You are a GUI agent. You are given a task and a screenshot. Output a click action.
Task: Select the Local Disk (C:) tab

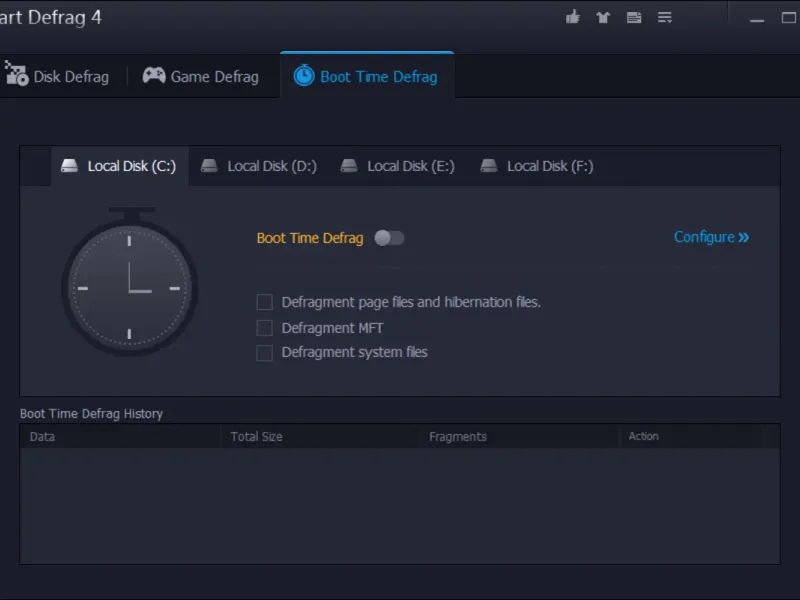point(119,166)
